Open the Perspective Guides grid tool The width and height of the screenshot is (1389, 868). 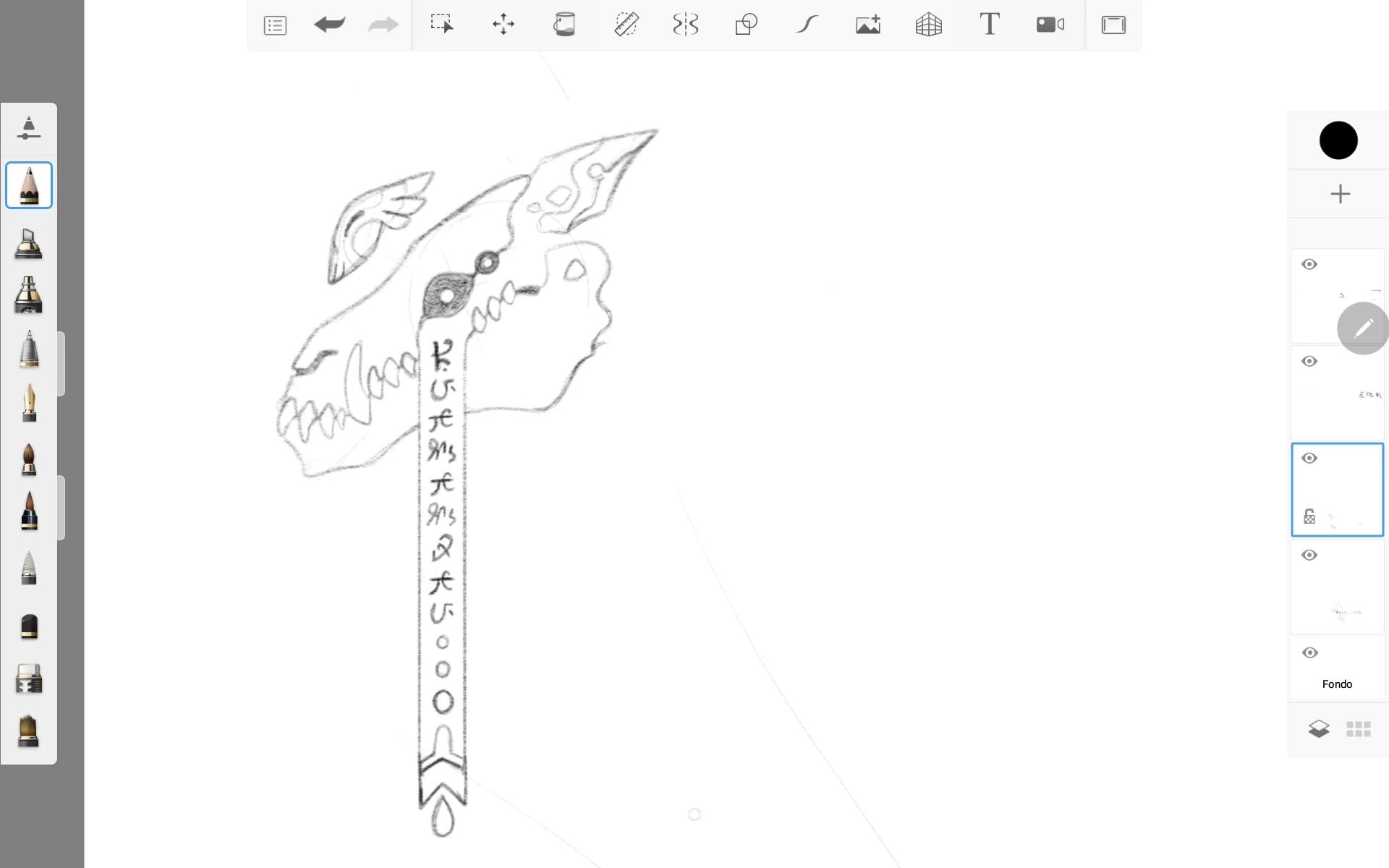coord(928,25)
